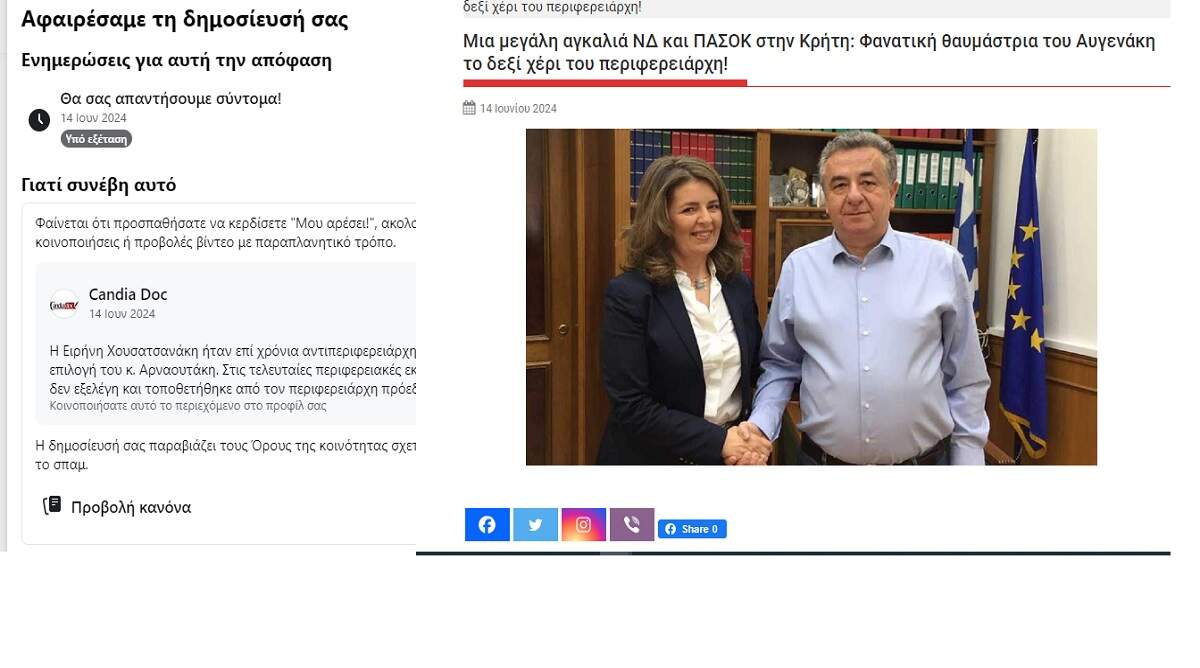Click the Instagram share icon

coord(584,525)
